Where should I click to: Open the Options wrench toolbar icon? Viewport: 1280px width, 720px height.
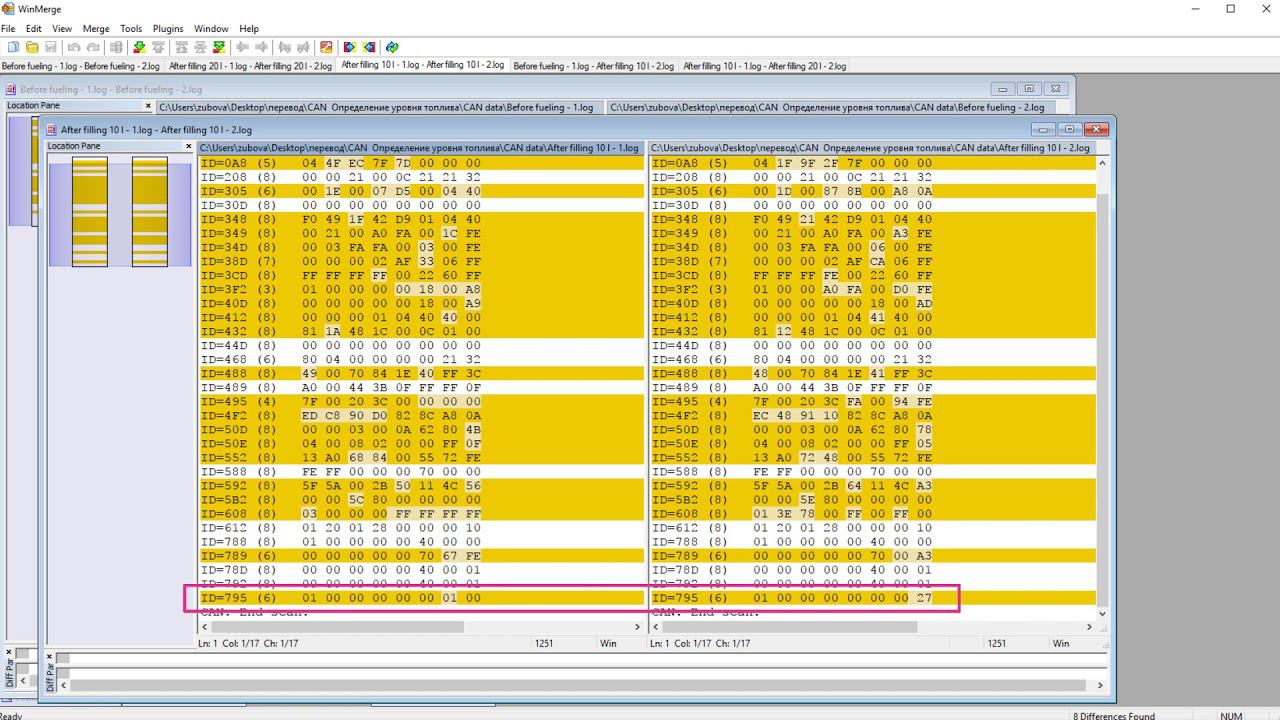[326, 47]
